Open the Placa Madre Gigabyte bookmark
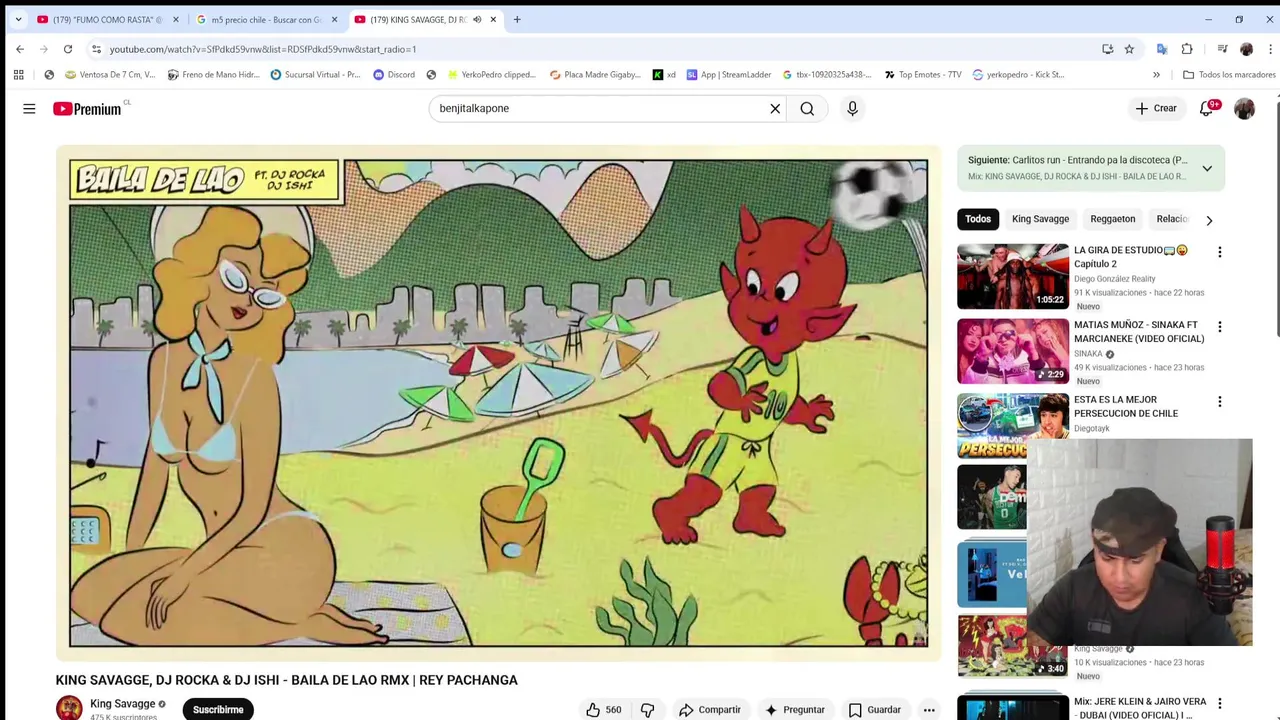This screenshot has height=720, width=1280. (596, 75)
